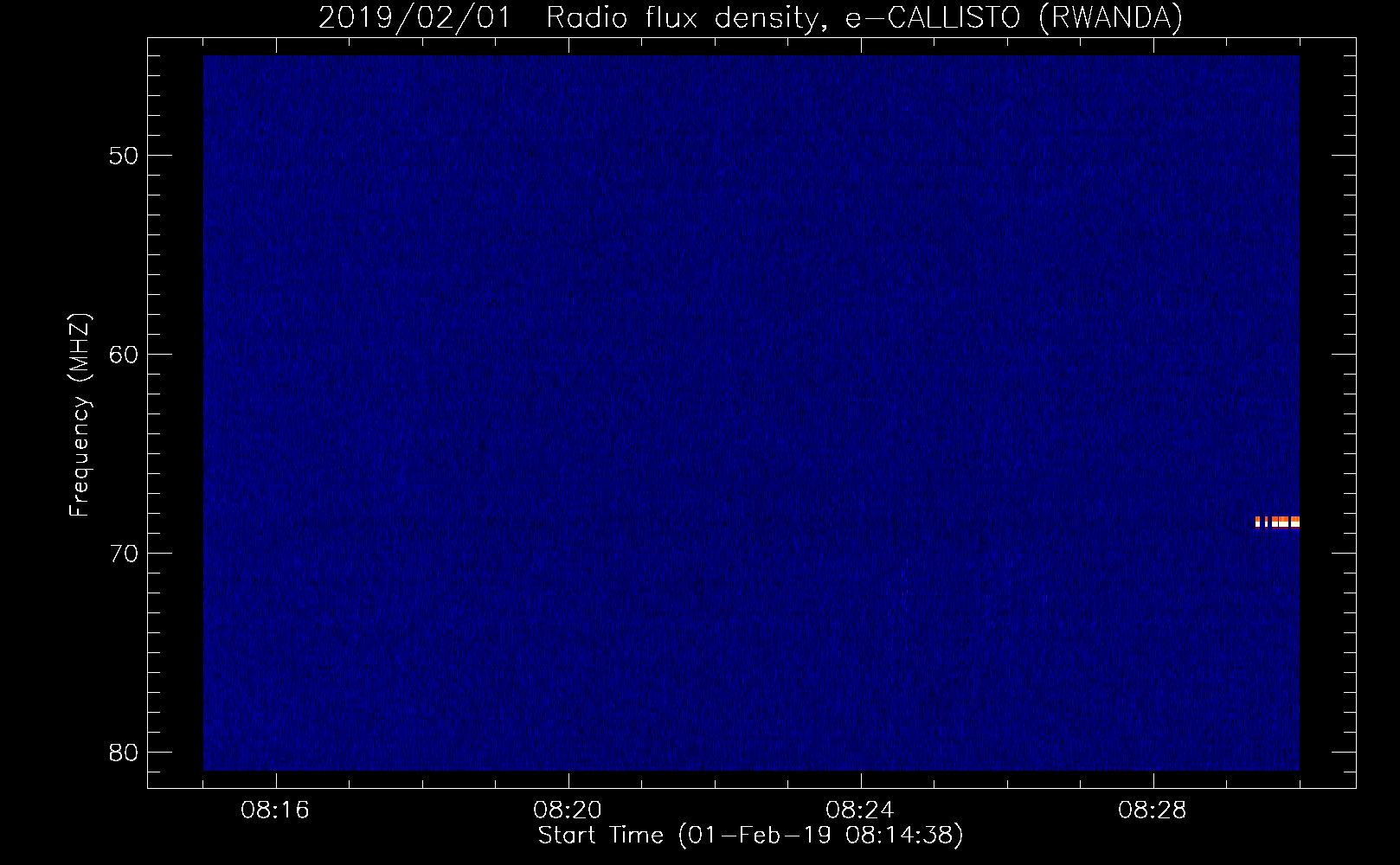Click the 08:20 time tick label
The width and height of the screenshot is (1400, 865).
click(x=568, y=811)
